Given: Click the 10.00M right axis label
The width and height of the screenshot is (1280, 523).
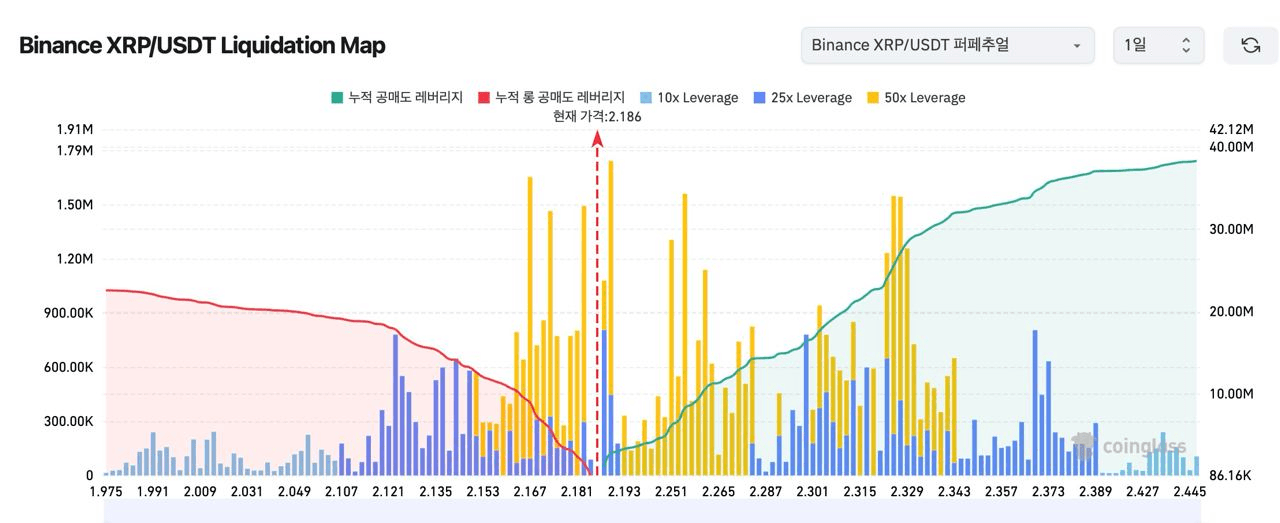Looking at the screenshot, I should tap(1231, 394).
